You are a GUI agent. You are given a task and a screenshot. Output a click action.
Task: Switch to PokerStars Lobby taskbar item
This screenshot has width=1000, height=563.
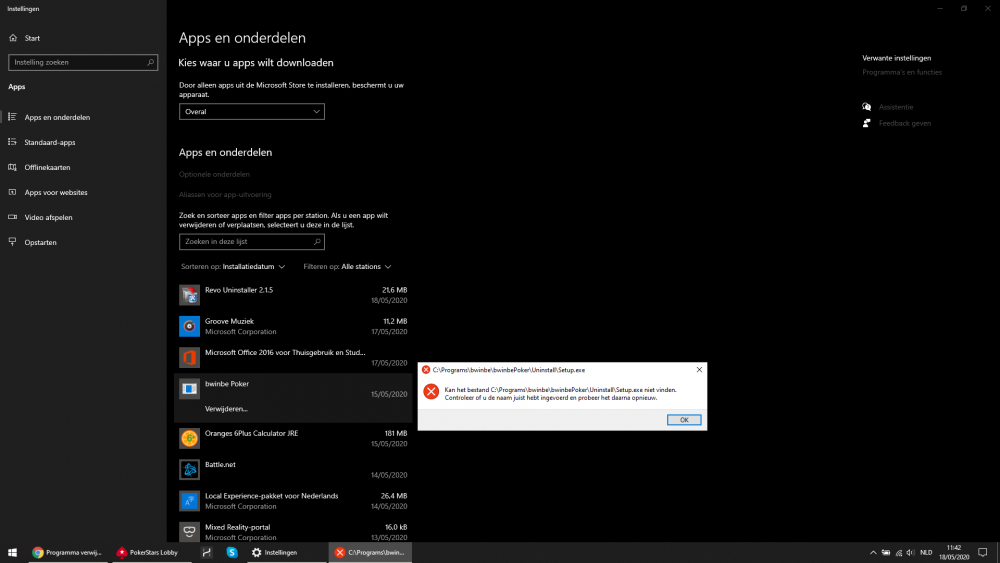click(148, 553)
